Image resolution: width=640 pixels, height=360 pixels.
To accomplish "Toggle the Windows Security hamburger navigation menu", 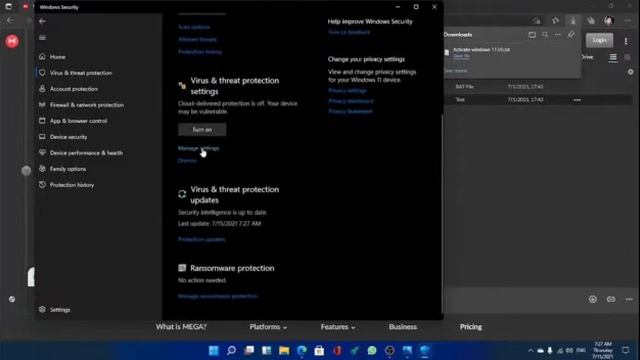I will coord(42,38).
